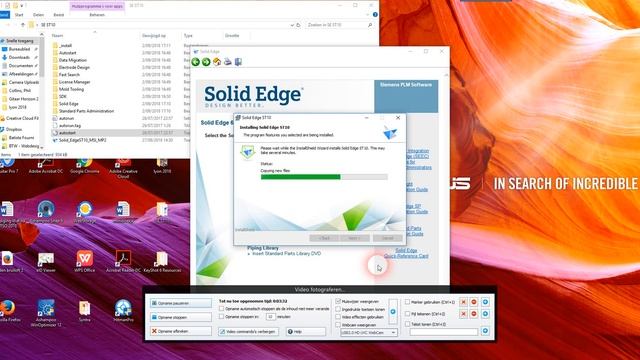Enable Ingedrukte toetsen tonen checkbox

(338, 309)
